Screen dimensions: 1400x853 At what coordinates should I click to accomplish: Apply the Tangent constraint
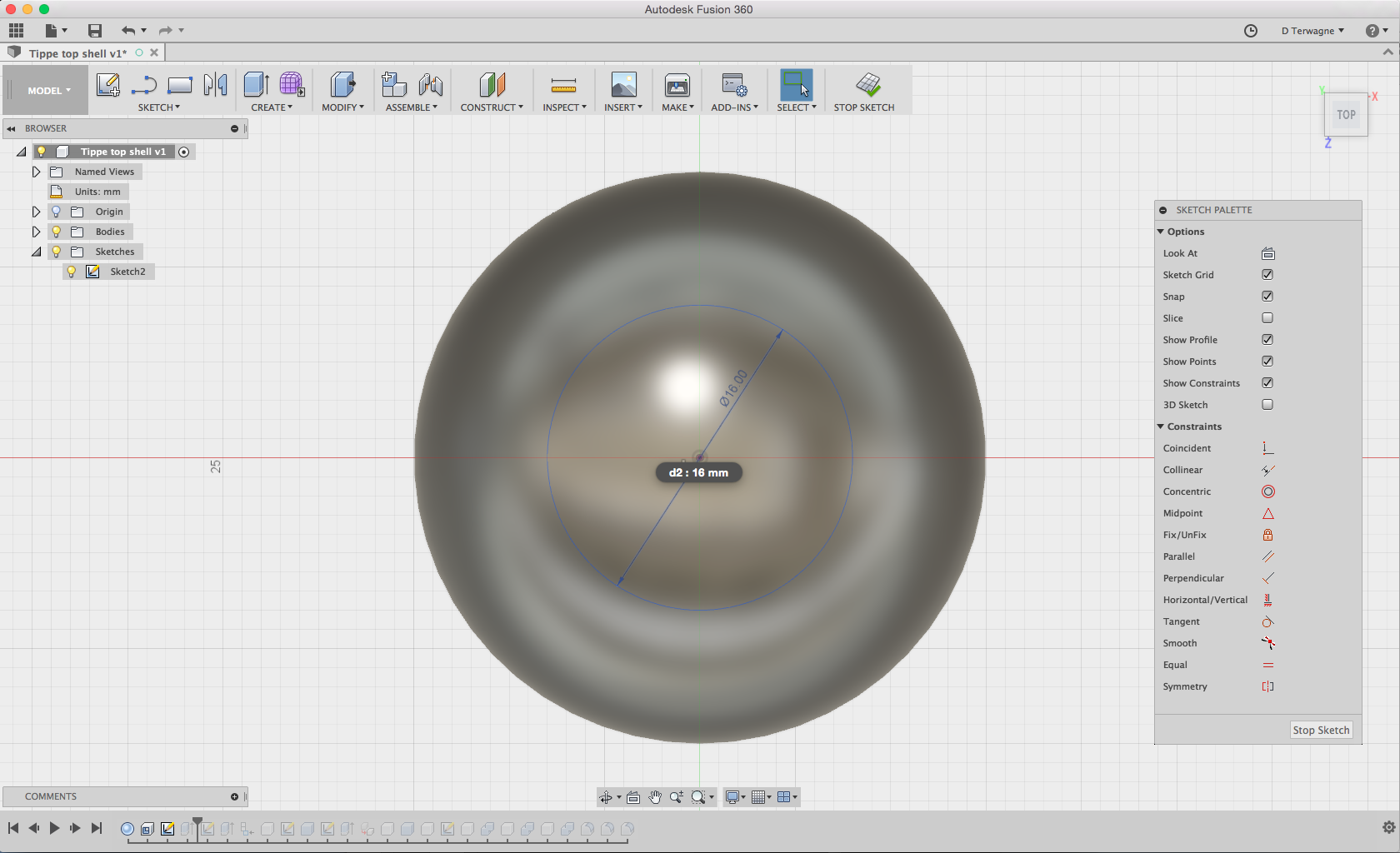point(1267,621)
